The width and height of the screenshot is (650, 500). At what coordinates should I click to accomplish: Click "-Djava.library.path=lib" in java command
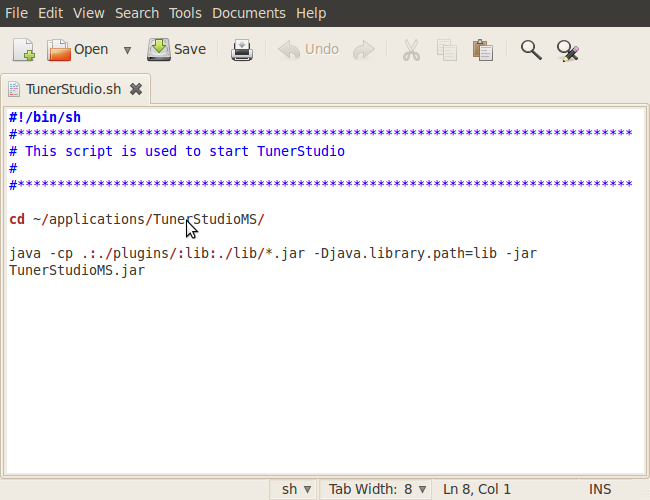tap(405, 253)
